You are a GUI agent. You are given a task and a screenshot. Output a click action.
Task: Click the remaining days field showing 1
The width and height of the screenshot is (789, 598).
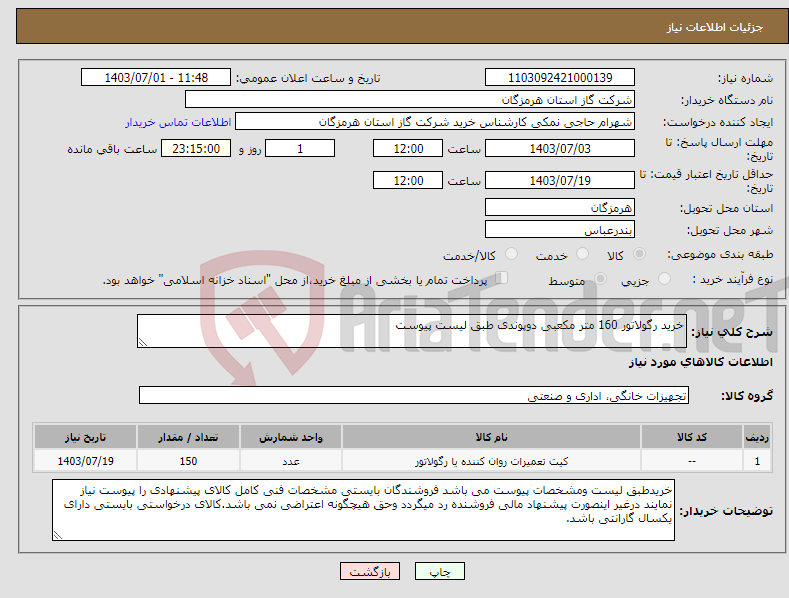click(x=300, y=148)
